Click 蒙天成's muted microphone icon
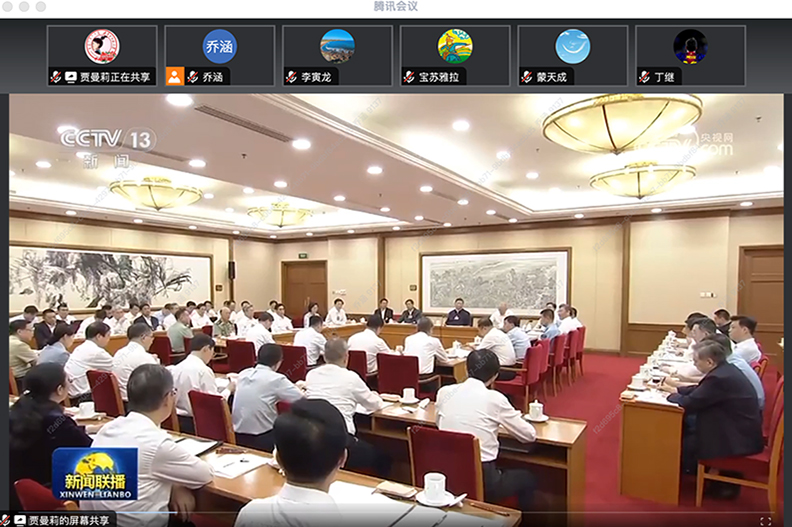The height and width of the screenshot is (527, 792). (527, 77)
